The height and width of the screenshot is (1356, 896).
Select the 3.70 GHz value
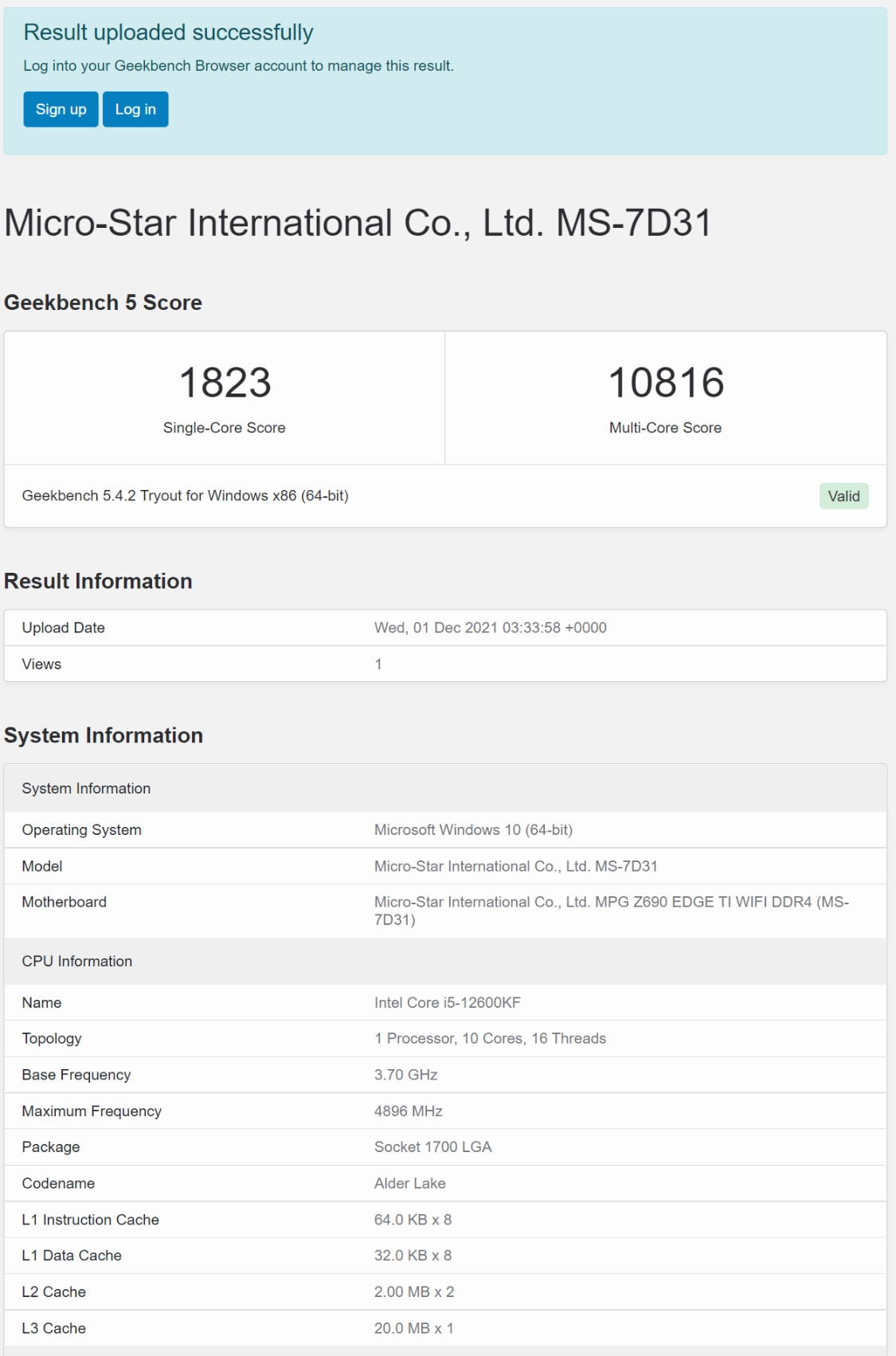click(406, 1075)
